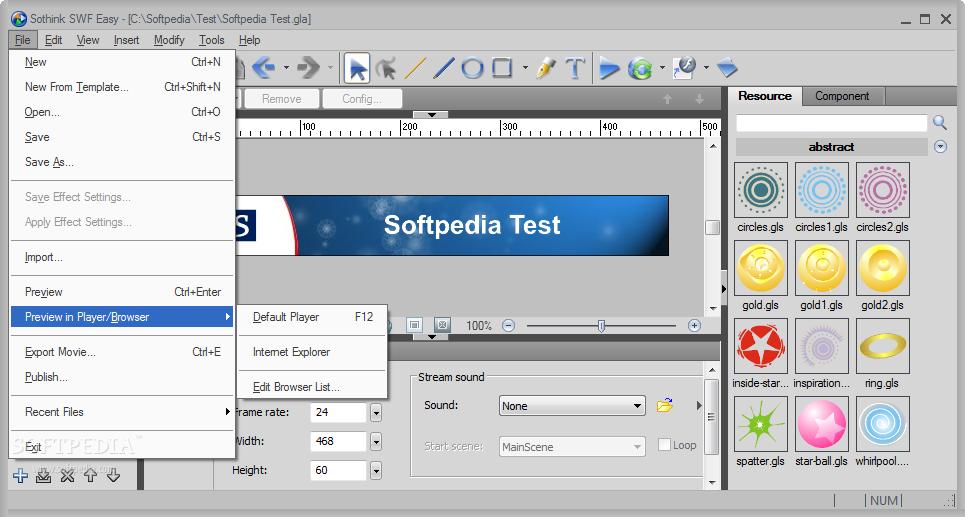Select the Text tool

tap(575, 68)
